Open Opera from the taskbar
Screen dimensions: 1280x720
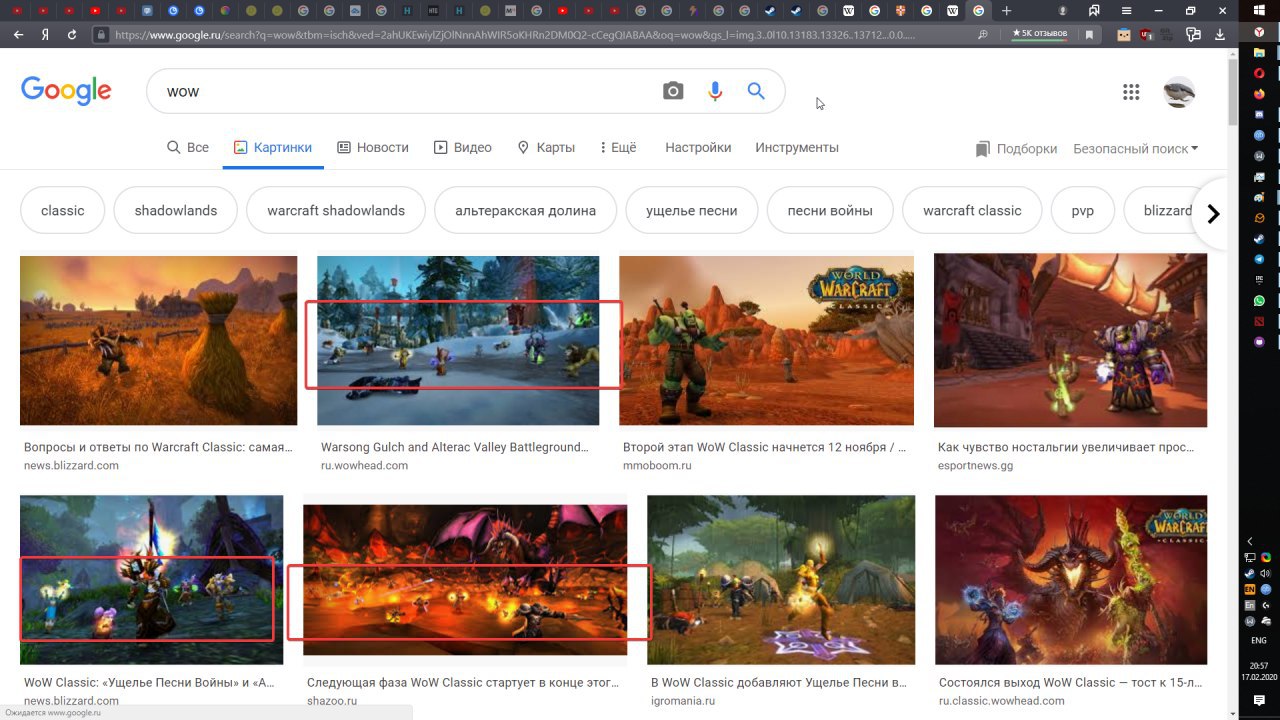(1259, 73)
